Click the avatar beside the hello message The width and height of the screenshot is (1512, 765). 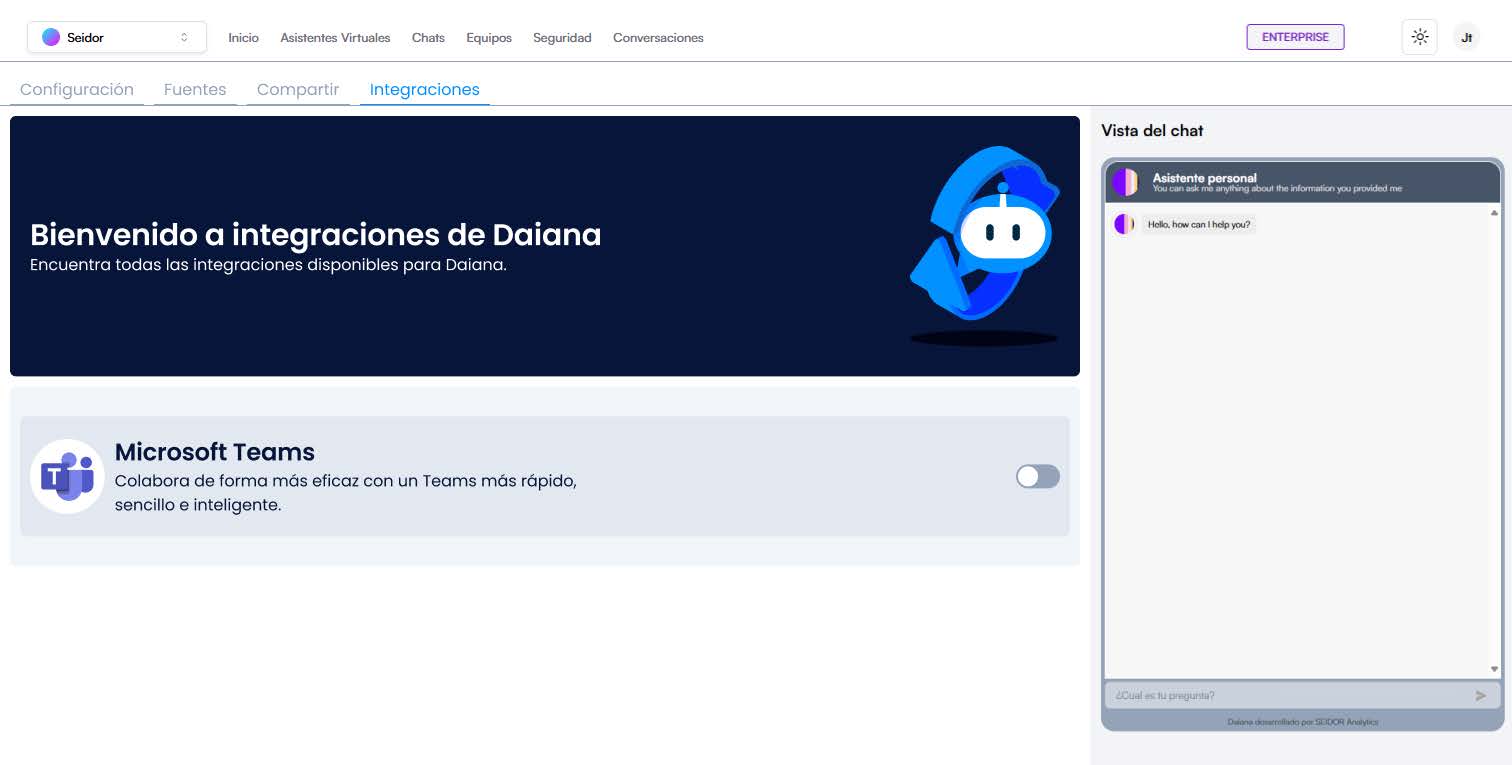pos(1124,224)
